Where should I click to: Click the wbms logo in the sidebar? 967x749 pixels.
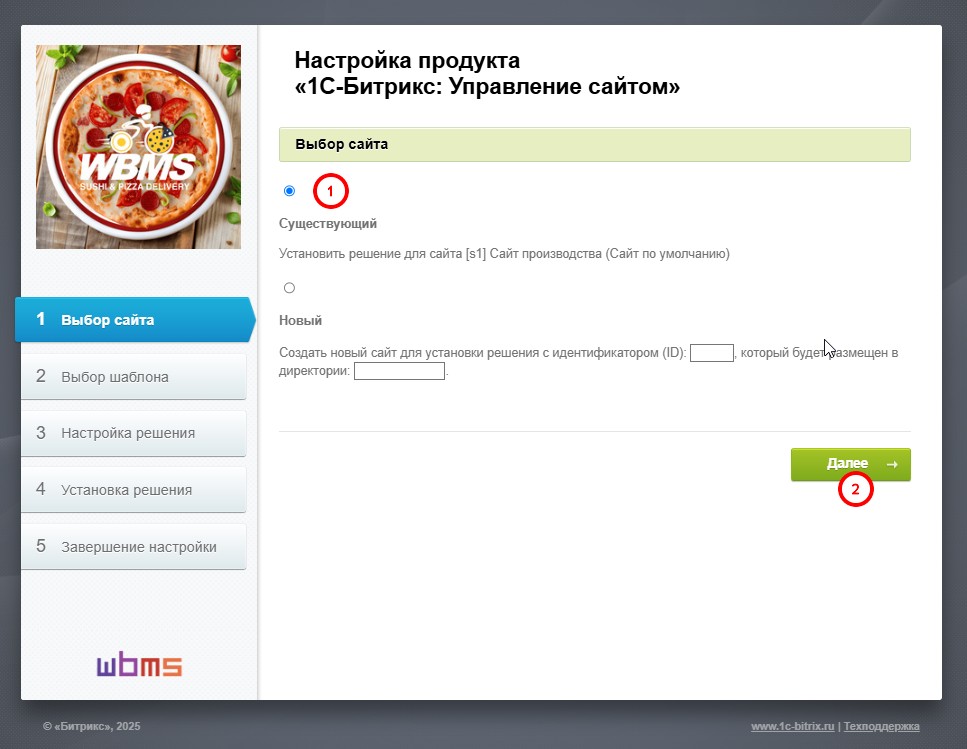tap(139, 664)
